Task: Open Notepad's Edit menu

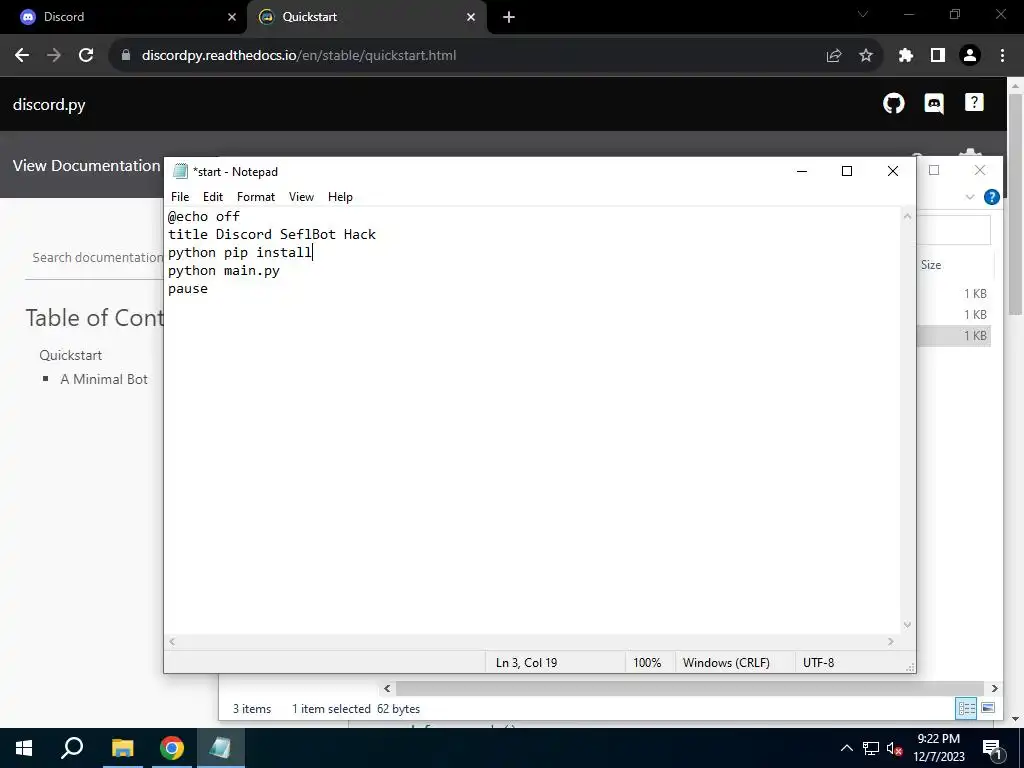Action: 213,197
